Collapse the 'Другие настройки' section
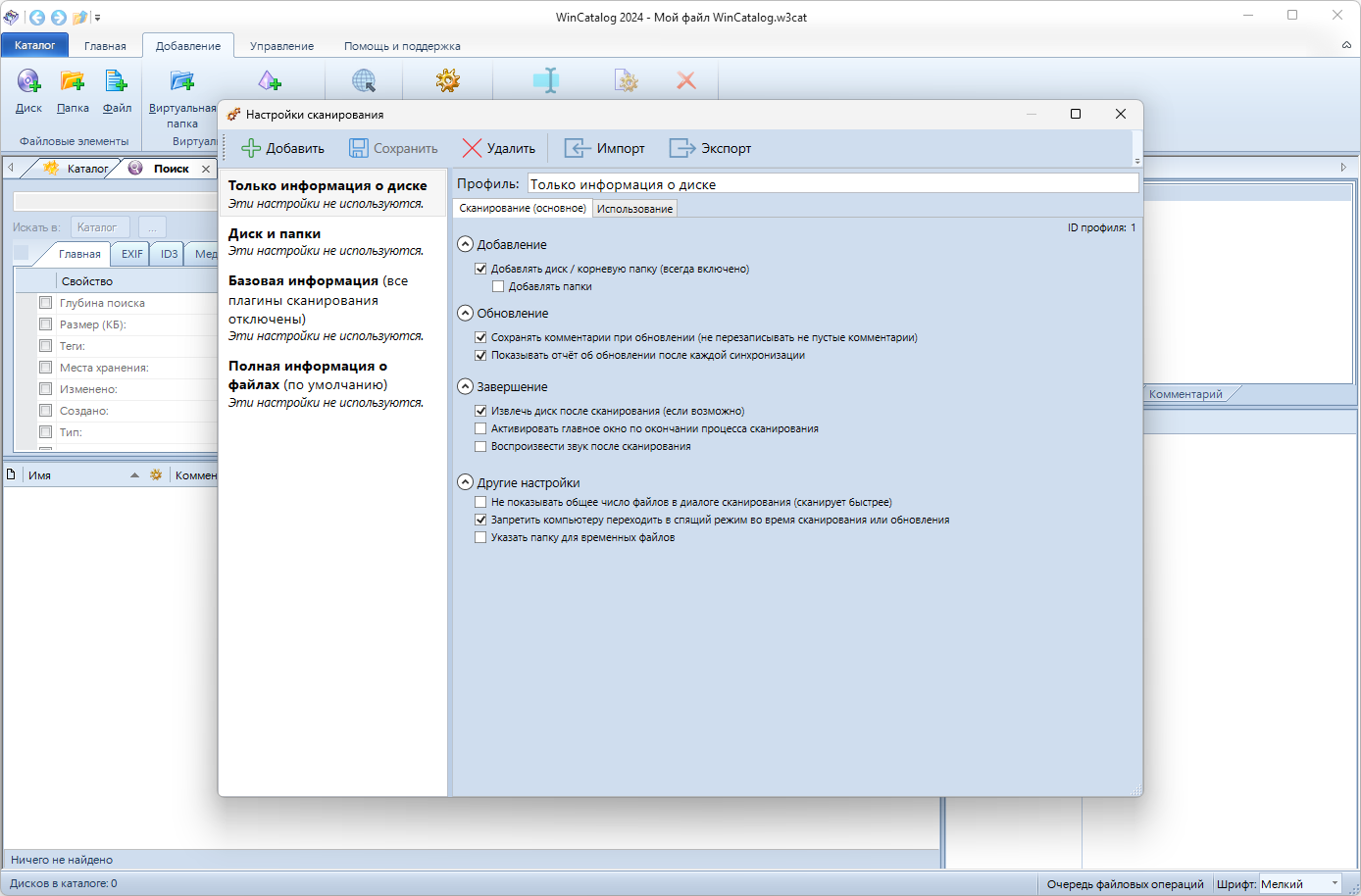The image size is (1361, 896). pyautogui.click(x=466, y=482)
